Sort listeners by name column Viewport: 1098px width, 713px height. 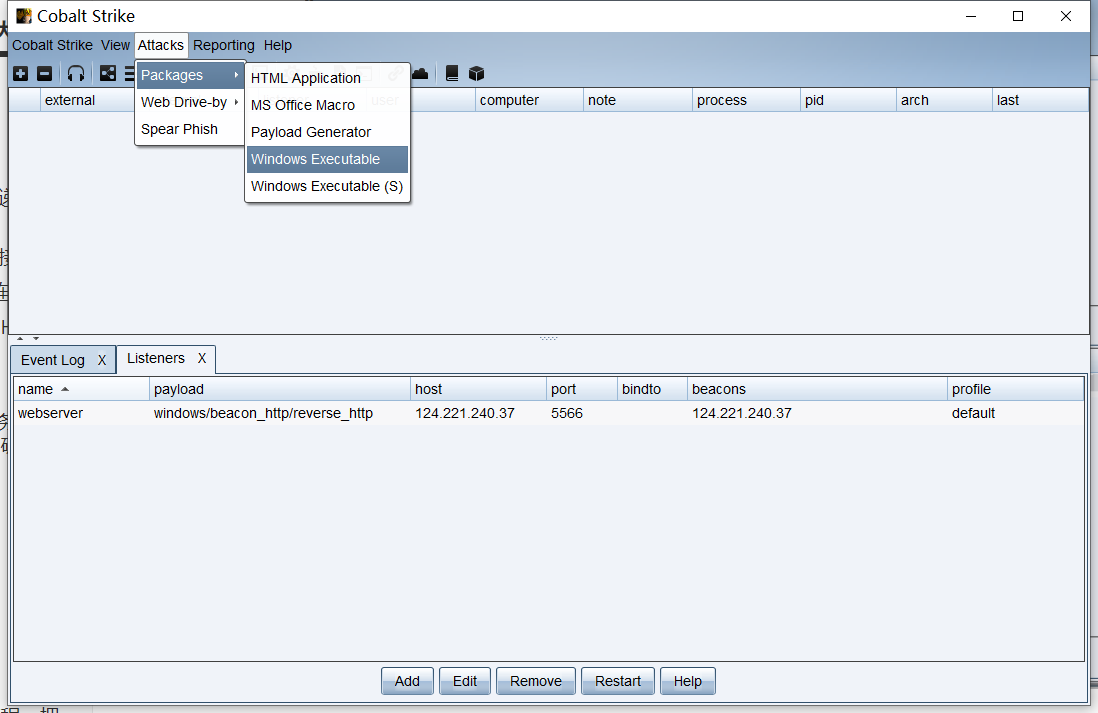click(x=81, y=389)
